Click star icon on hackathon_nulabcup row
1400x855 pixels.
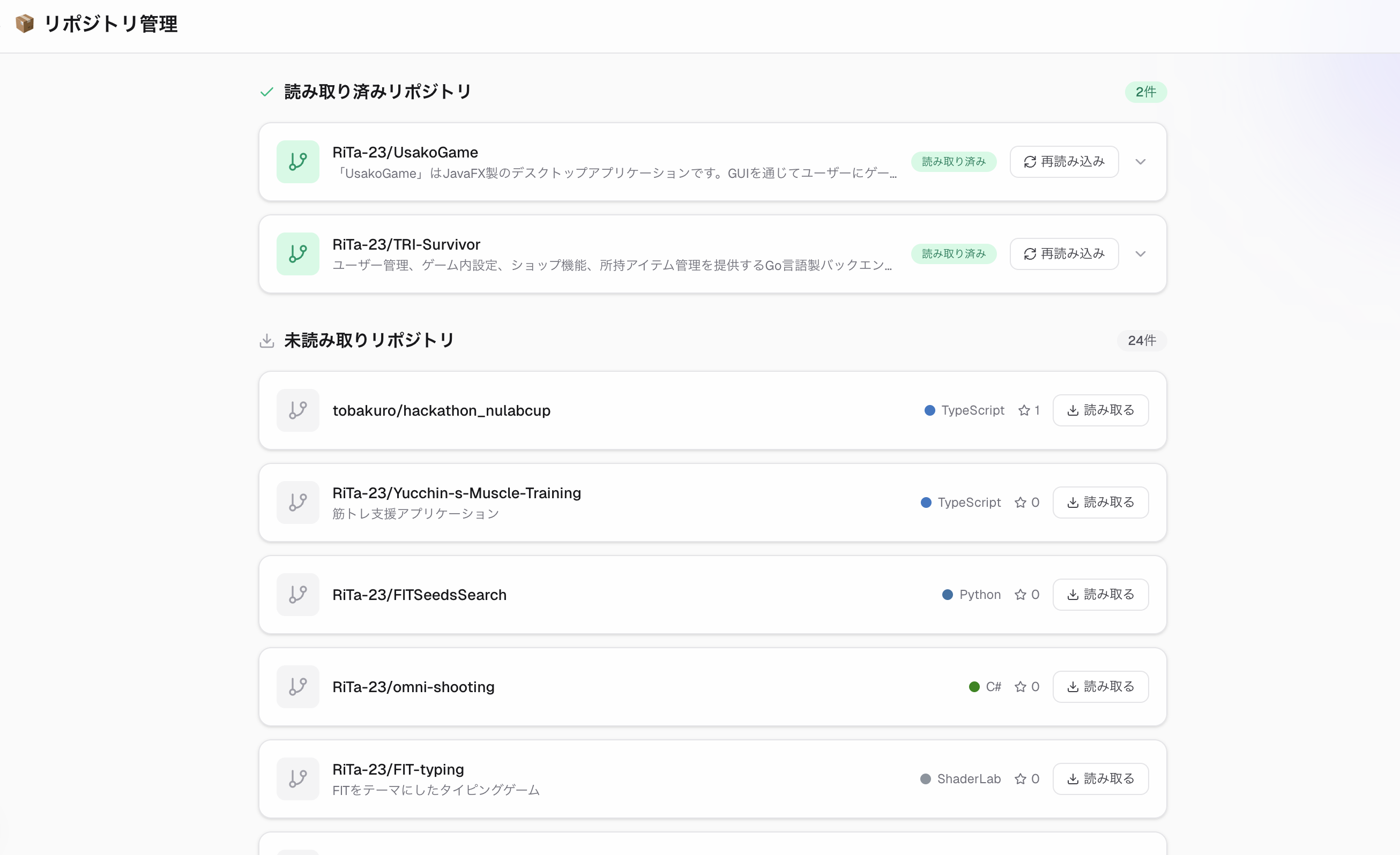(1024, 410)
